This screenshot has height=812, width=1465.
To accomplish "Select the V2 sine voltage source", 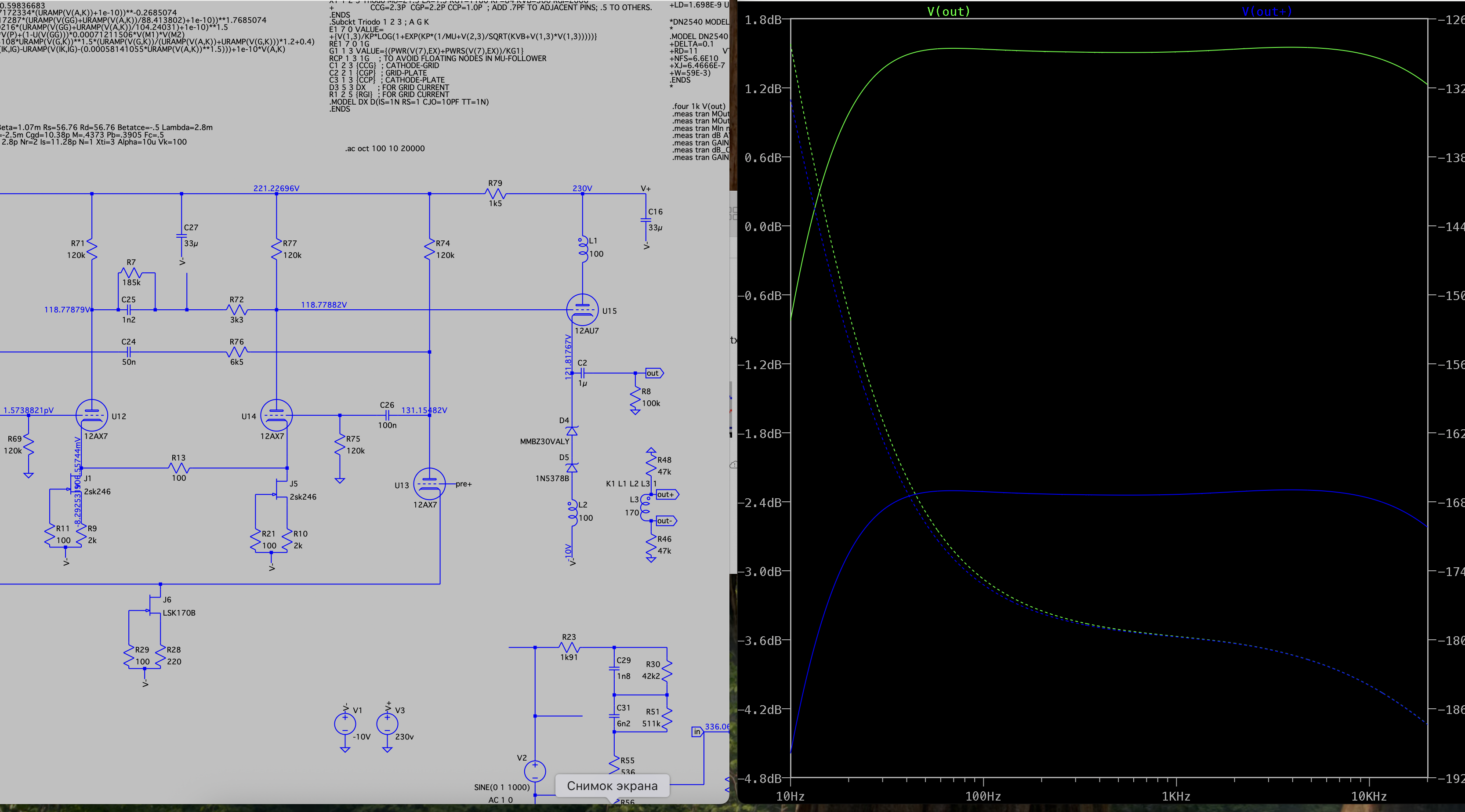I will tap(535, 771).
